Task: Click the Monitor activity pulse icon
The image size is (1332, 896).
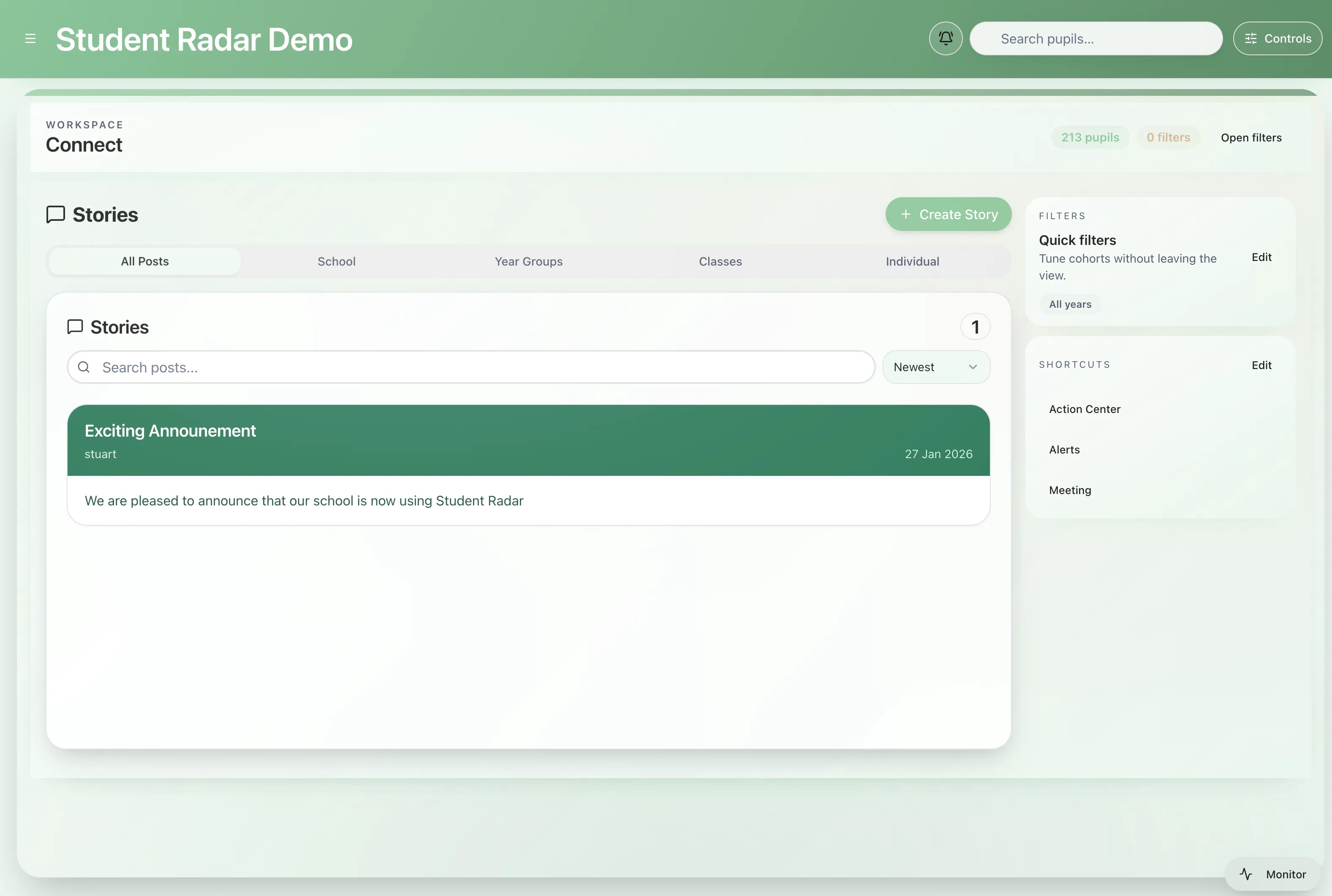Action: pyautogui.click(x=1246, y=874)
